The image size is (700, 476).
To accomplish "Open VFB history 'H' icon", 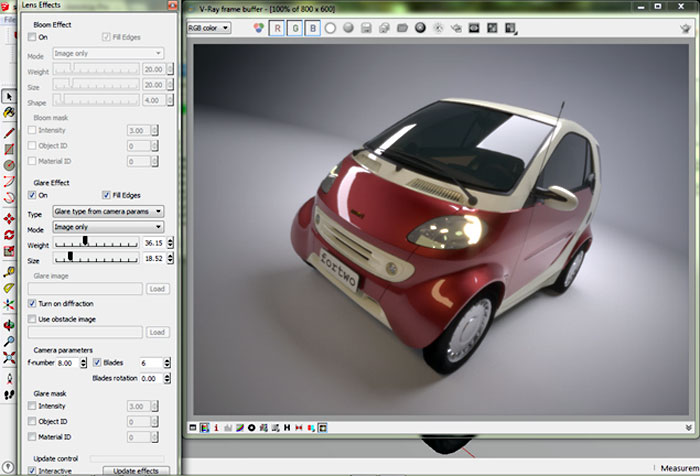I will pyautogui.click(x=287, y=428).
